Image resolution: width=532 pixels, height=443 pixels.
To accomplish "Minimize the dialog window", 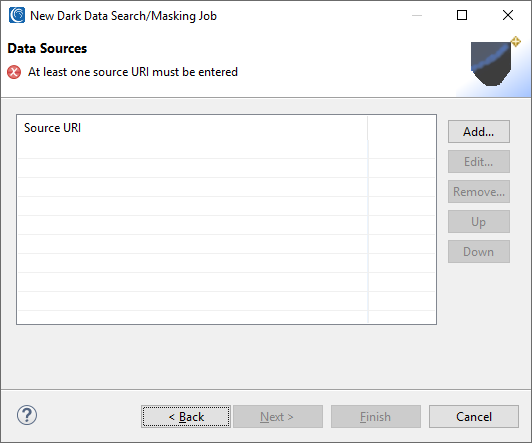I will tap(417, 15).
